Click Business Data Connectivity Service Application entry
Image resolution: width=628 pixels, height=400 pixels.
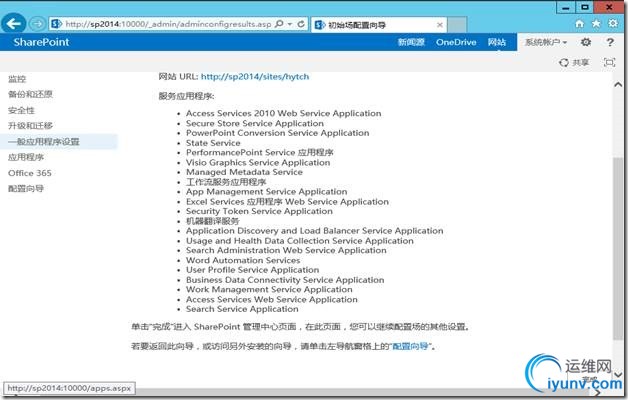(x=285, y=280)
